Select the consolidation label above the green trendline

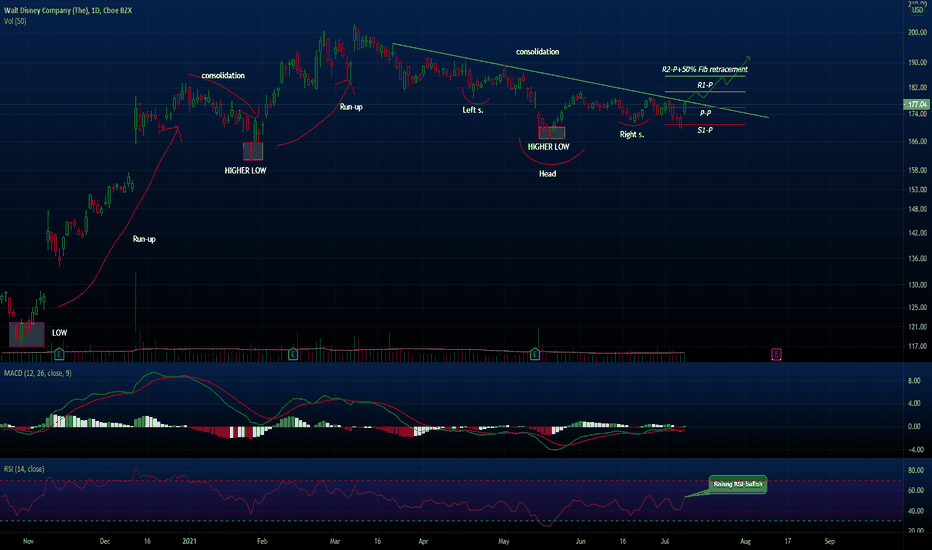click(537, 52)
